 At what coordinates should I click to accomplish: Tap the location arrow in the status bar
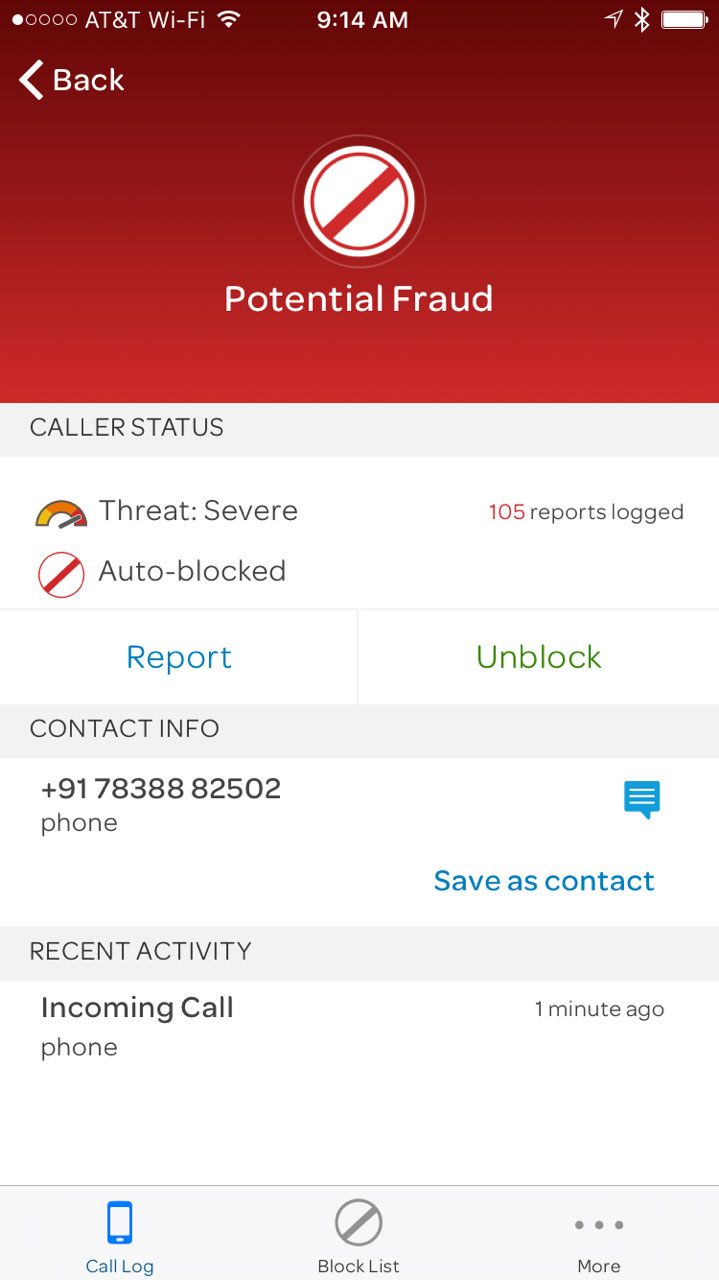click(x=612, y=17)
